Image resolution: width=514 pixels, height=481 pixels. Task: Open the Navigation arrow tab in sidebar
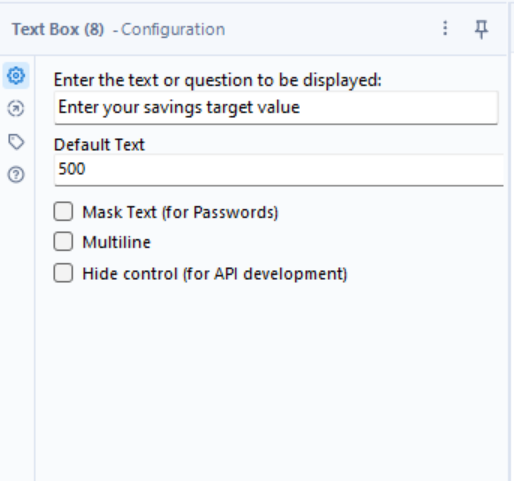click(16, 109)
